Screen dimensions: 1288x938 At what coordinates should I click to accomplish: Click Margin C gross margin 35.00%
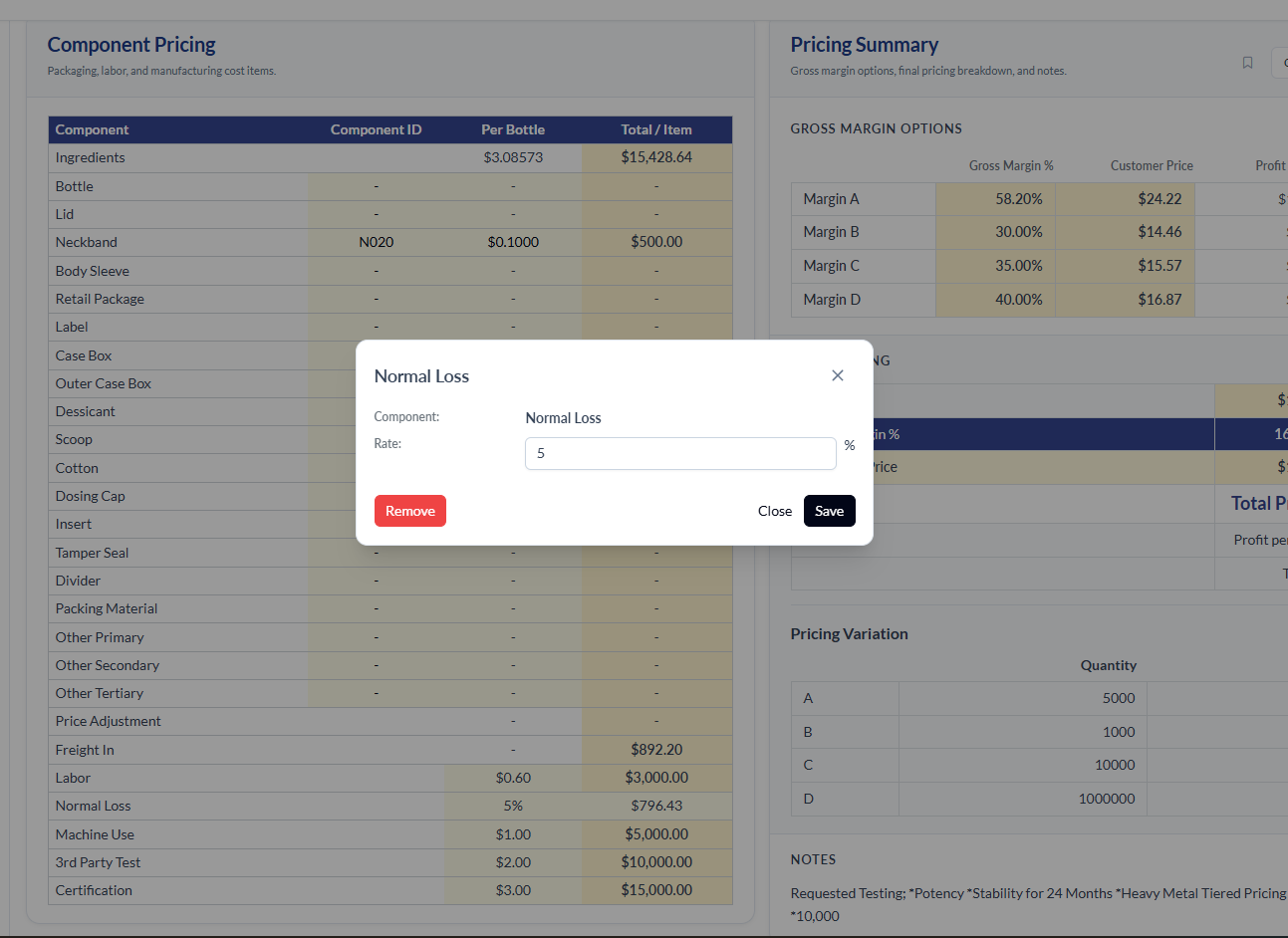(x=1018, y=266)
